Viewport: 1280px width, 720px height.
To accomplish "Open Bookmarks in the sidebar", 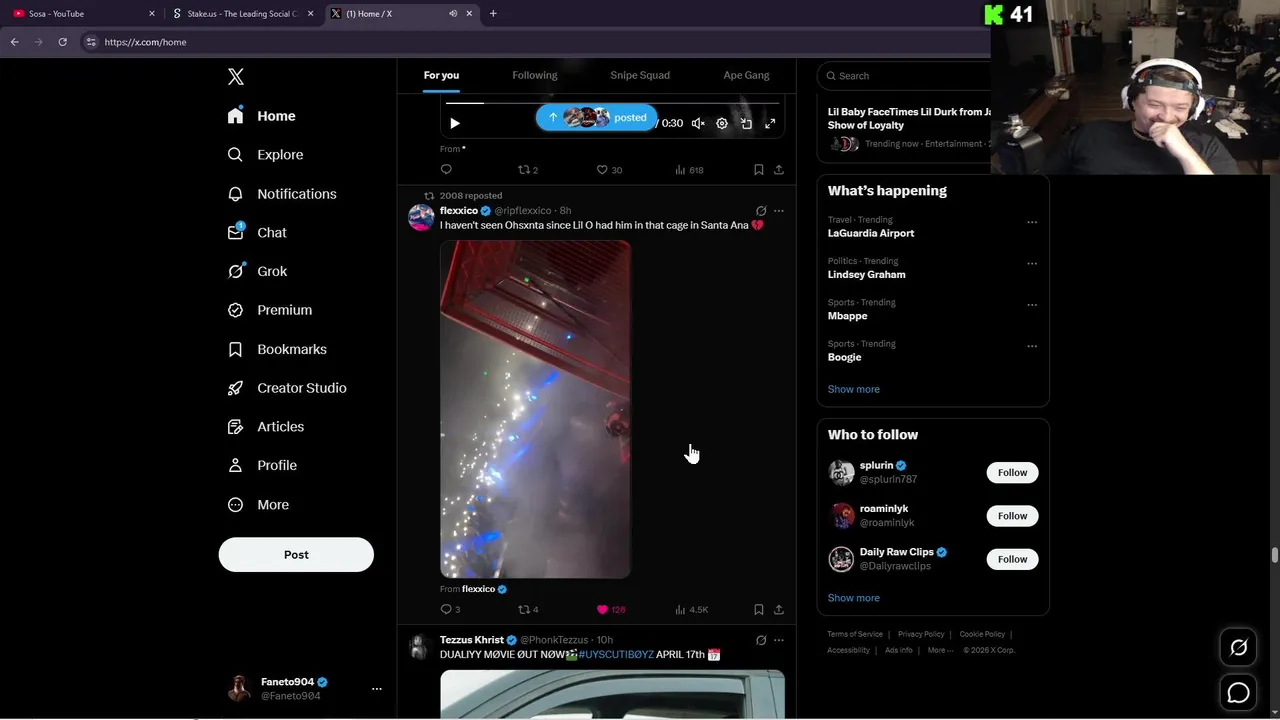I will (277, 349).
